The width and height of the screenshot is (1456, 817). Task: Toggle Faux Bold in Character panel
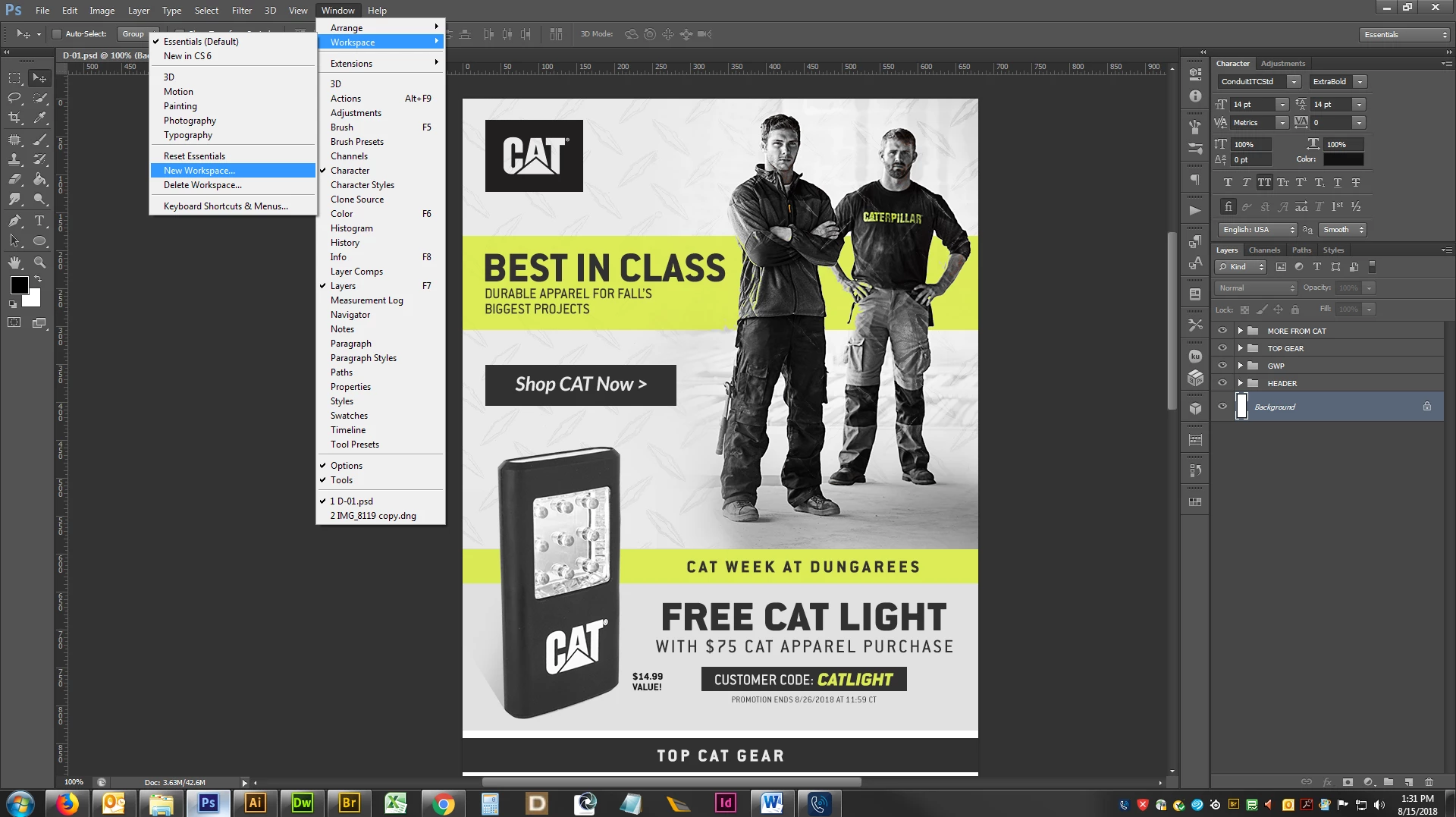(x=1228, y=183)
